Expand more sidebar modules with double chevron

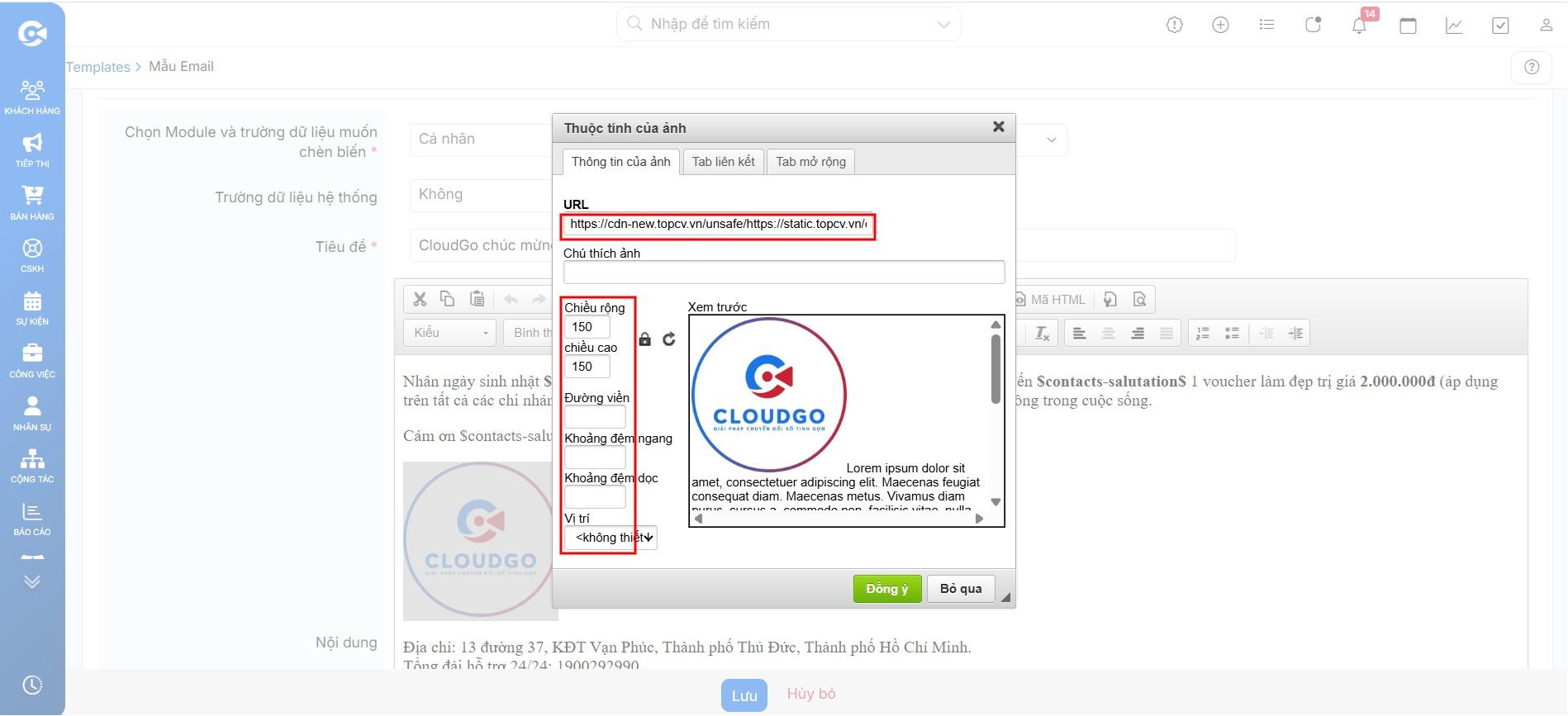click(32, 581)
